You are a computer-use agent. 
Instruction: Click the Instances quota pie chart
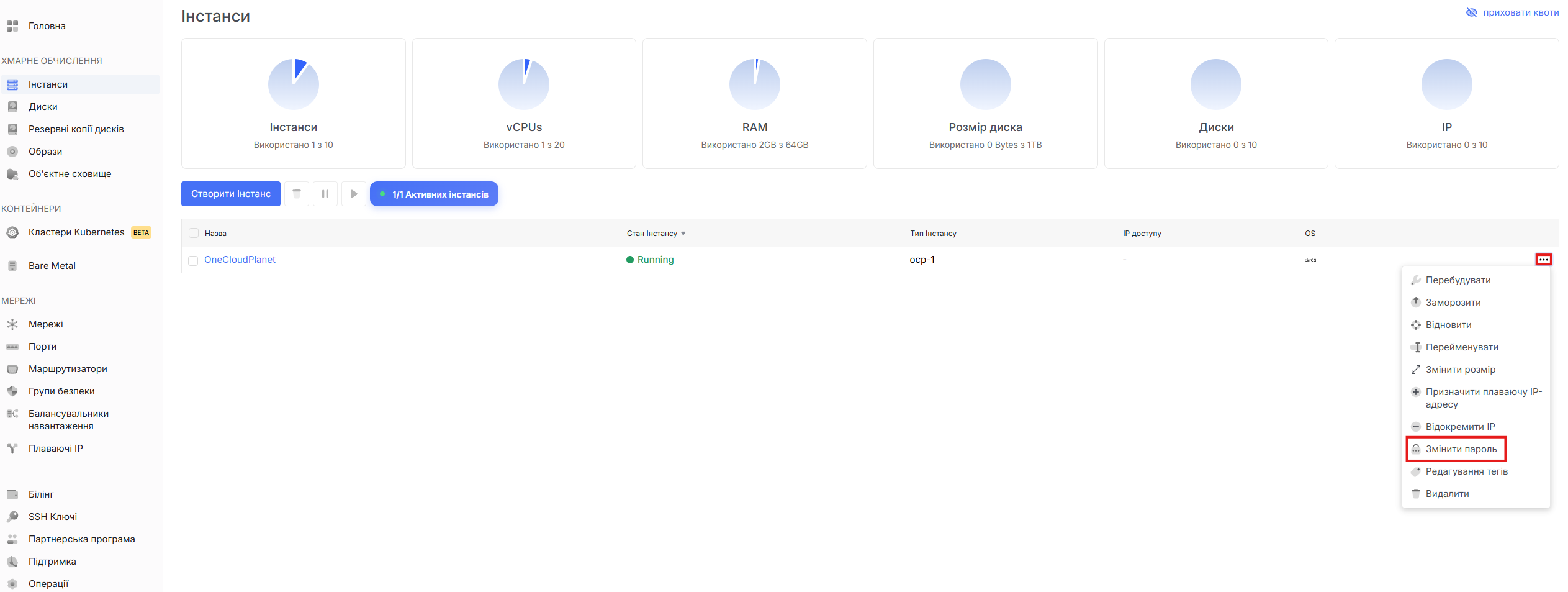(x=294, y=84)
